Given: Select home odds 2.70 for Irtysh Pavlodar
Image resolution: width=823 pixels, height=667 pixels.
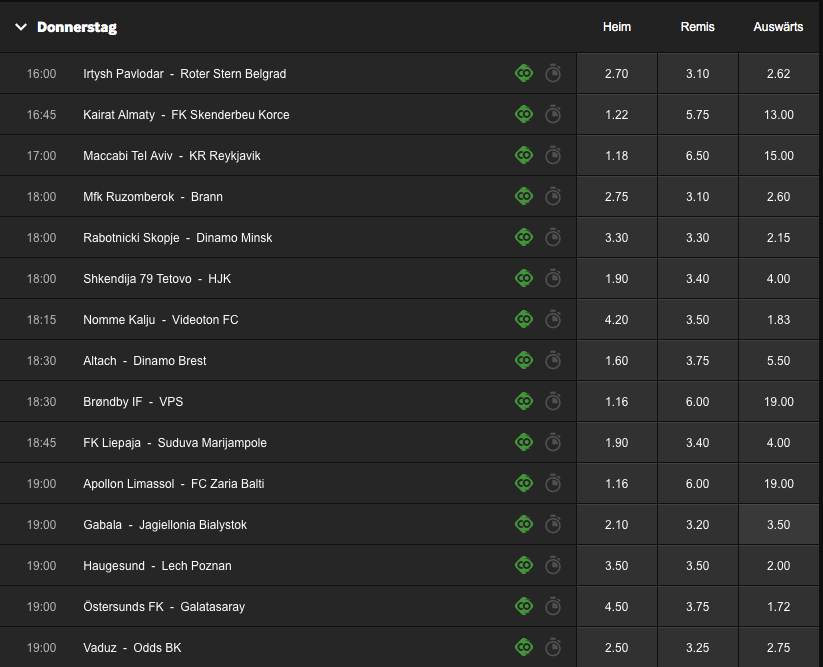Looking at the screenshot, I should pos(617,73).
